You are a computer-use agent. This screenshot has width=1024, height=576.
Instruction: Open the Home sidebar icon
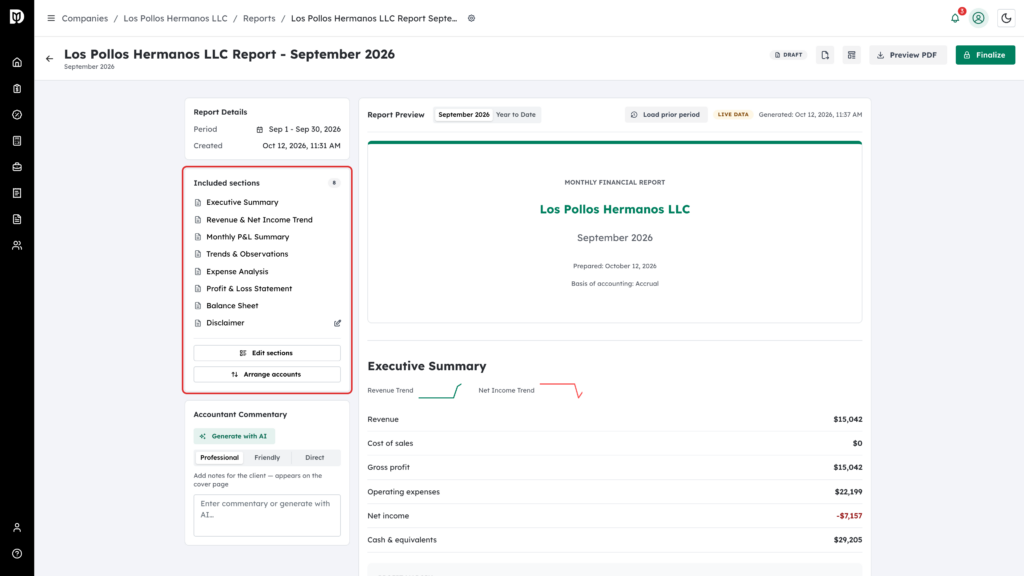(17, 63)
